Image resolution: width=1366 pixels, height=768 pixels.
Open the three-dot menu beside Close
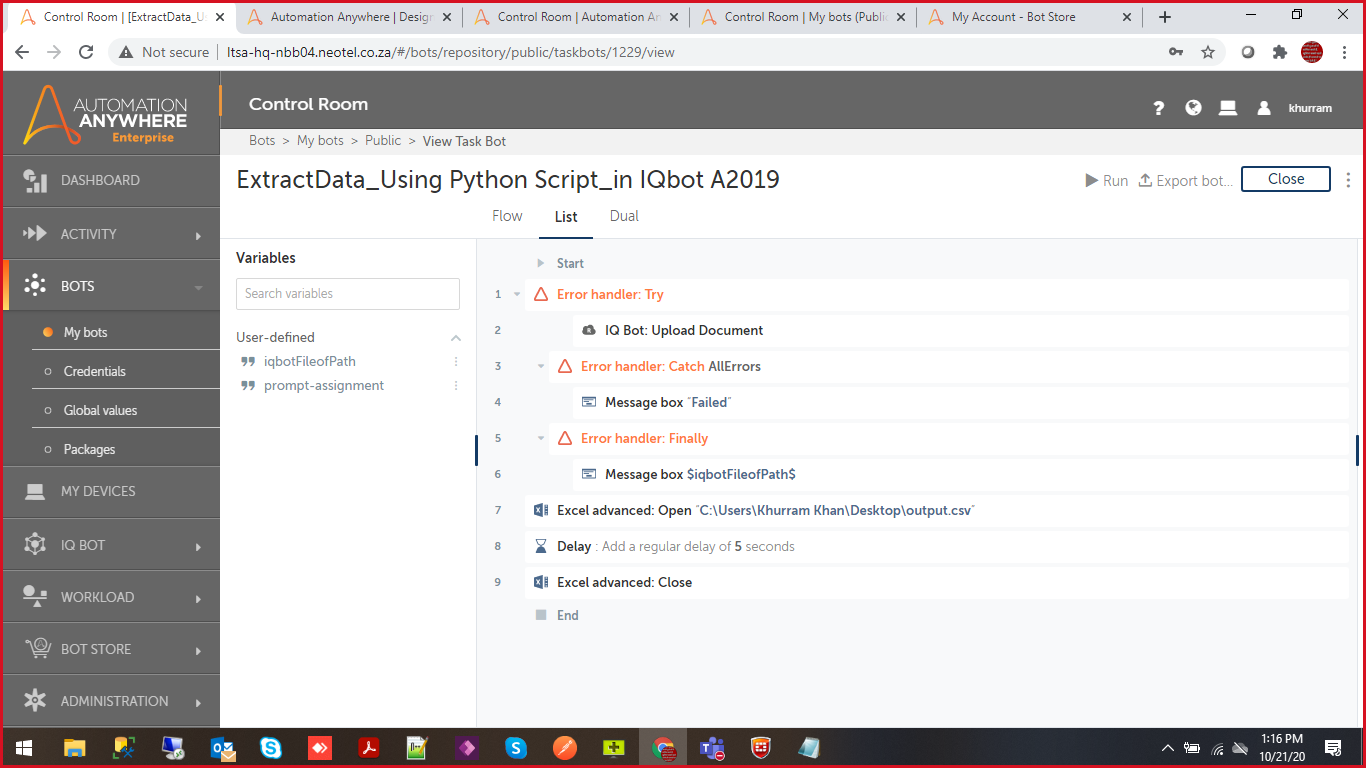point(1348,180)
